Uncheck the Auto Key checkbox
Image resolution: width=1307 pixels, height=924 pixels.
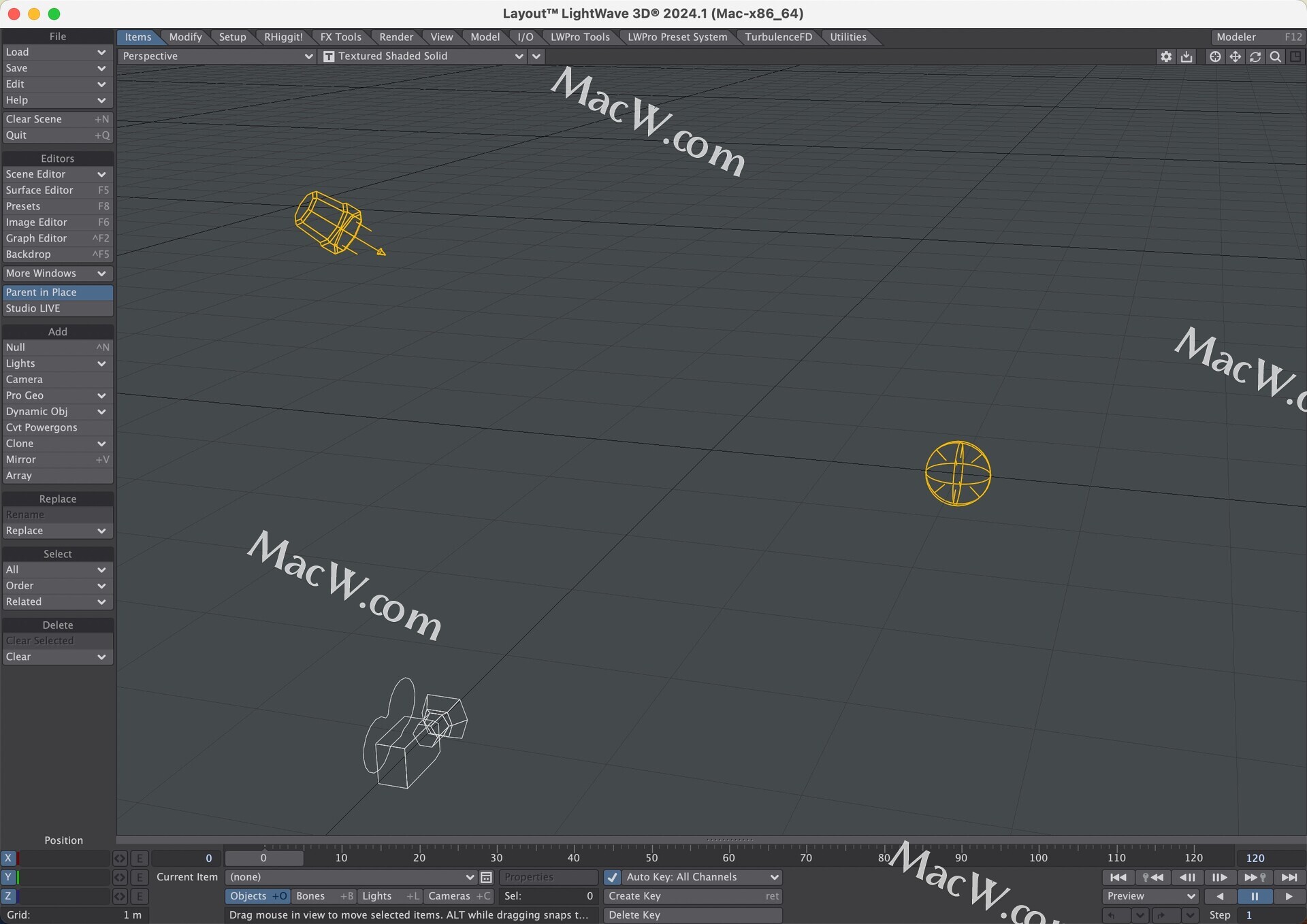(612, 878)
